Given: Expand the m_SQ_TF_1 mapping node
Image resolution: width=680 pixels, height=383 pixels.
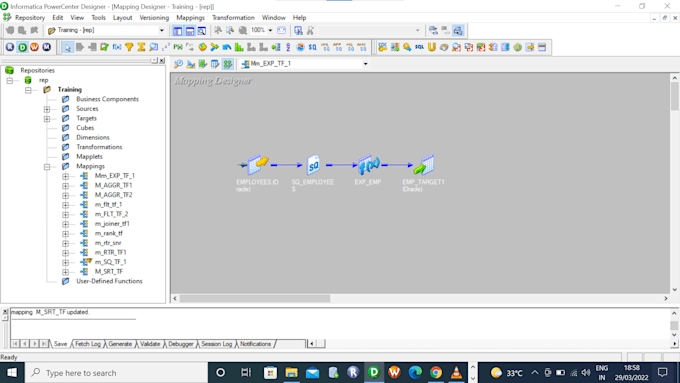Looking at the screenshot, I should (x=65, y=262).
